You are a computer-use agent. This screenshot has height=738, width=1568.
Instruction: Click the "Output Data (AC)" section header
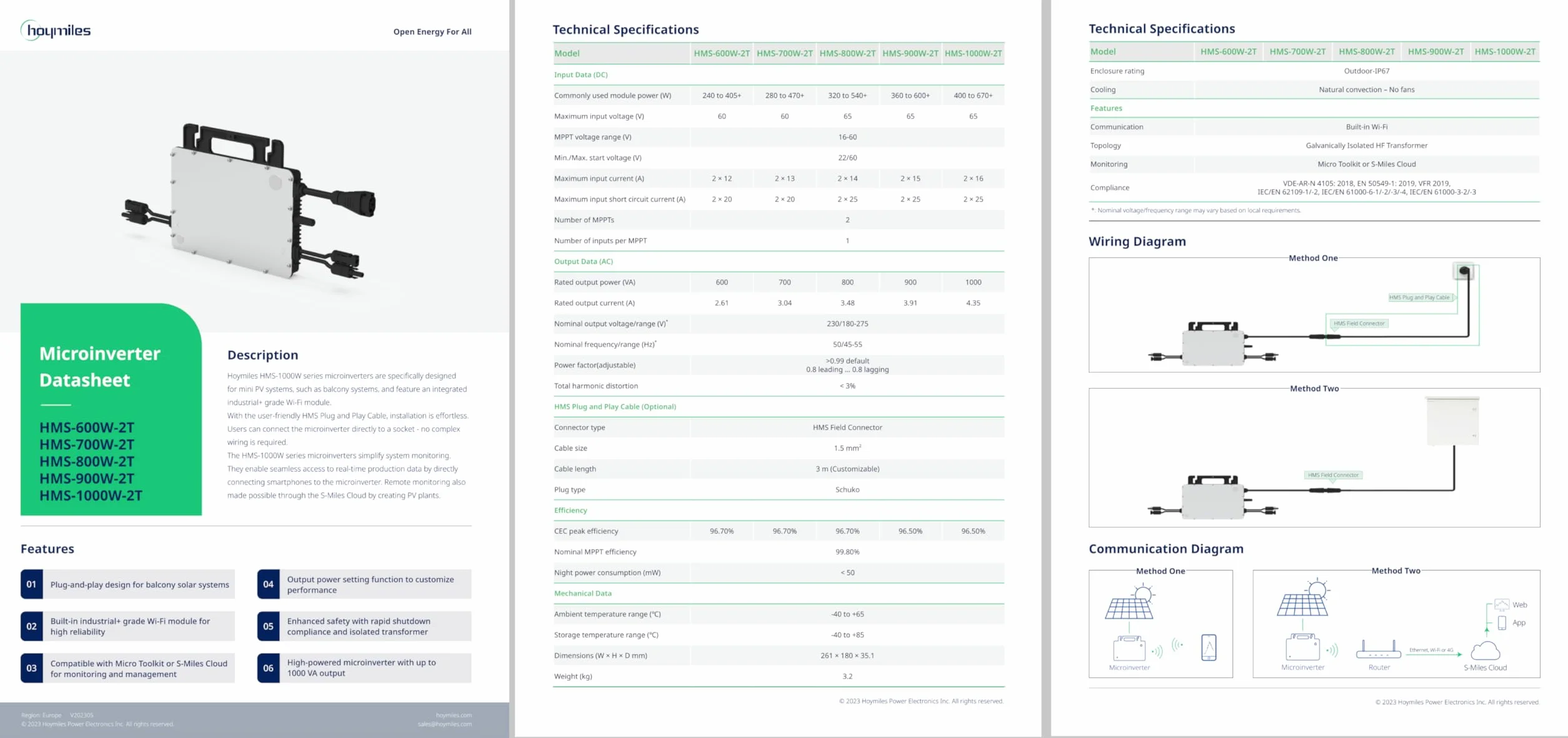[583, 261]
